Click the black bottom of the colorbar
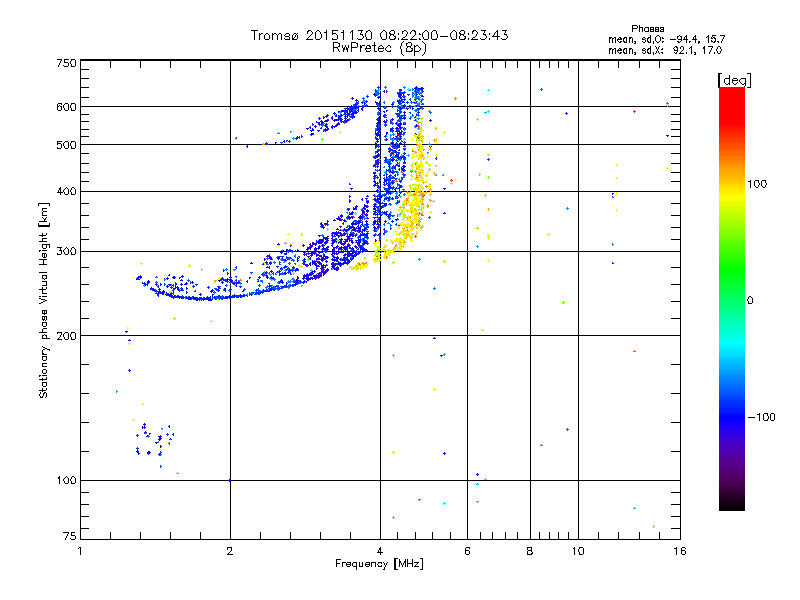Image resolution: width=800 pixels, height=600 pixels. pos(732,503)
